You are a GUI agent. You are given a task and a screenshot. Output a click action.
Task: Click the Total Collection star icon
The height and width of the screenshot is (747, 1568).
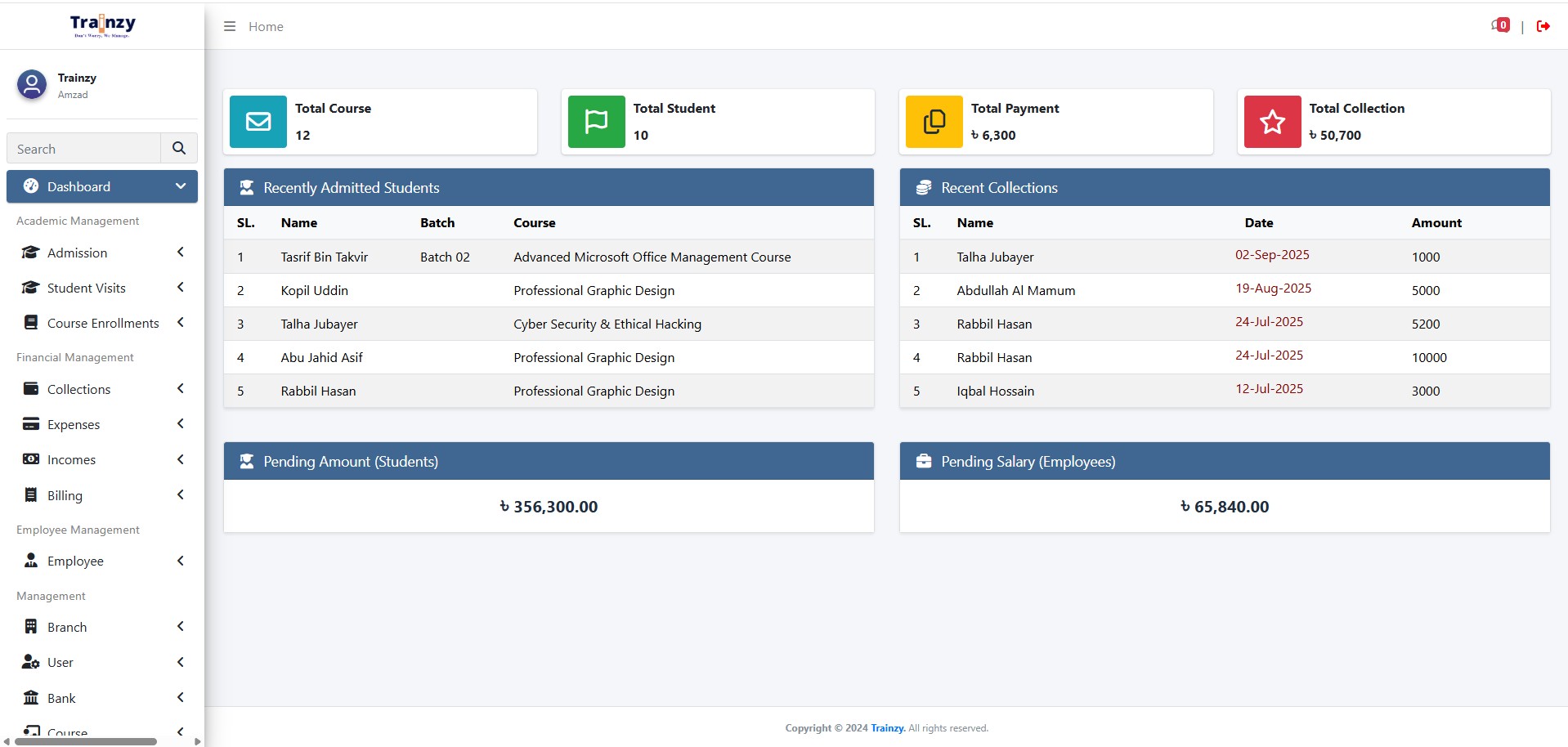coord(1272,122)
